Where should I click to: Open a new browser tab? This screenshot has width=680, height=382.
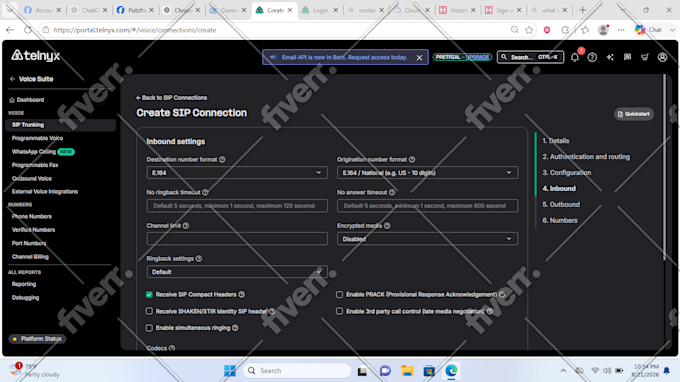click(x=582, y=10)
